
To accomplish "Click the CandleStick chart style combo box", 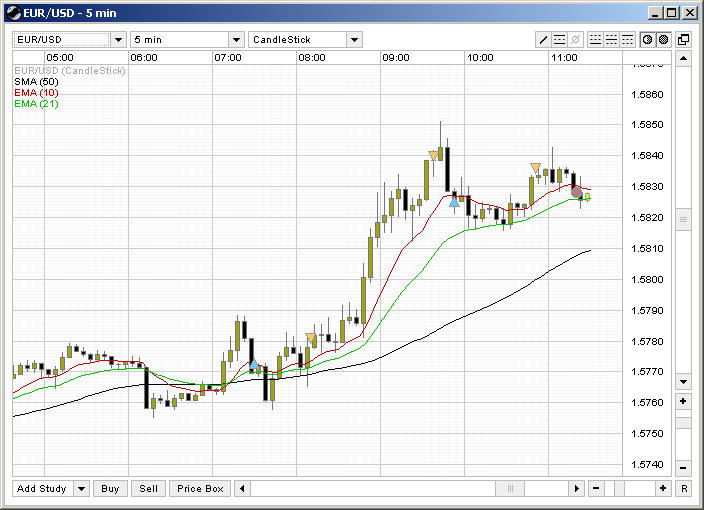I will click(305, 40).
